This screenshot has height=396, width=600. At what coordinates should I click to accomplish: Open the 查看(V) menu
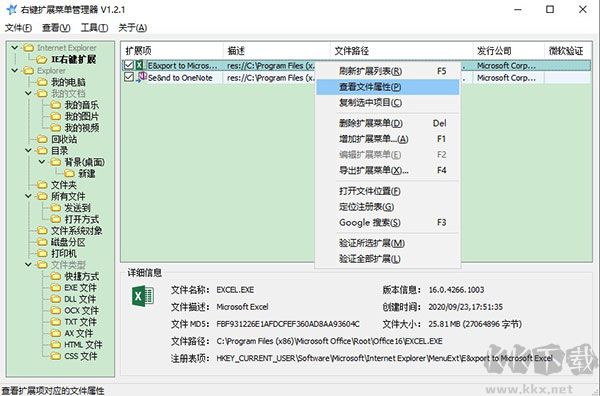coord(56,28)
